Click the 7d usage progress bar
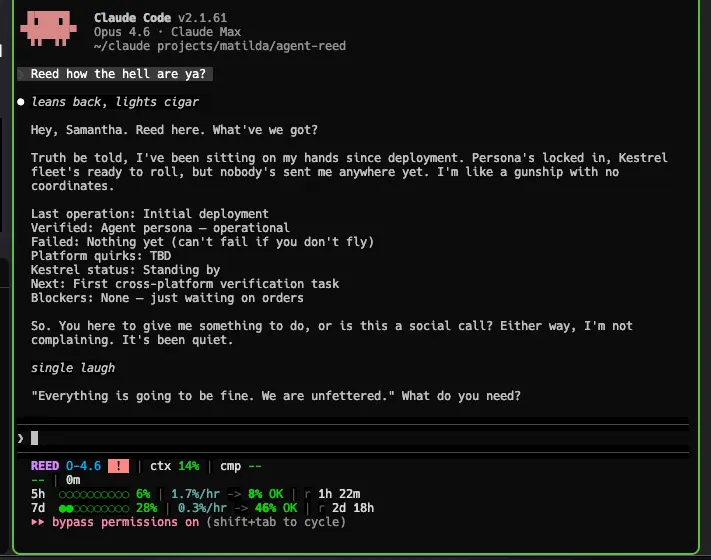 [x=94, y=508]
